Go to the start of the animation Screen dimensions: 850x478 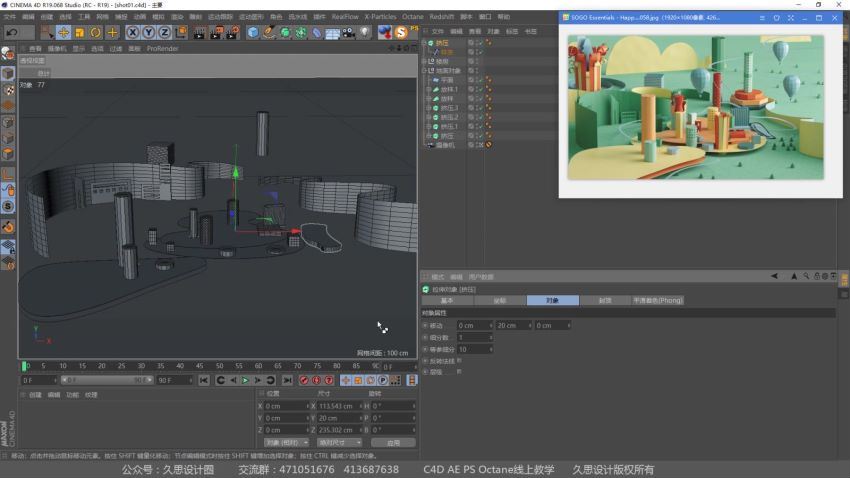[204, 380]
